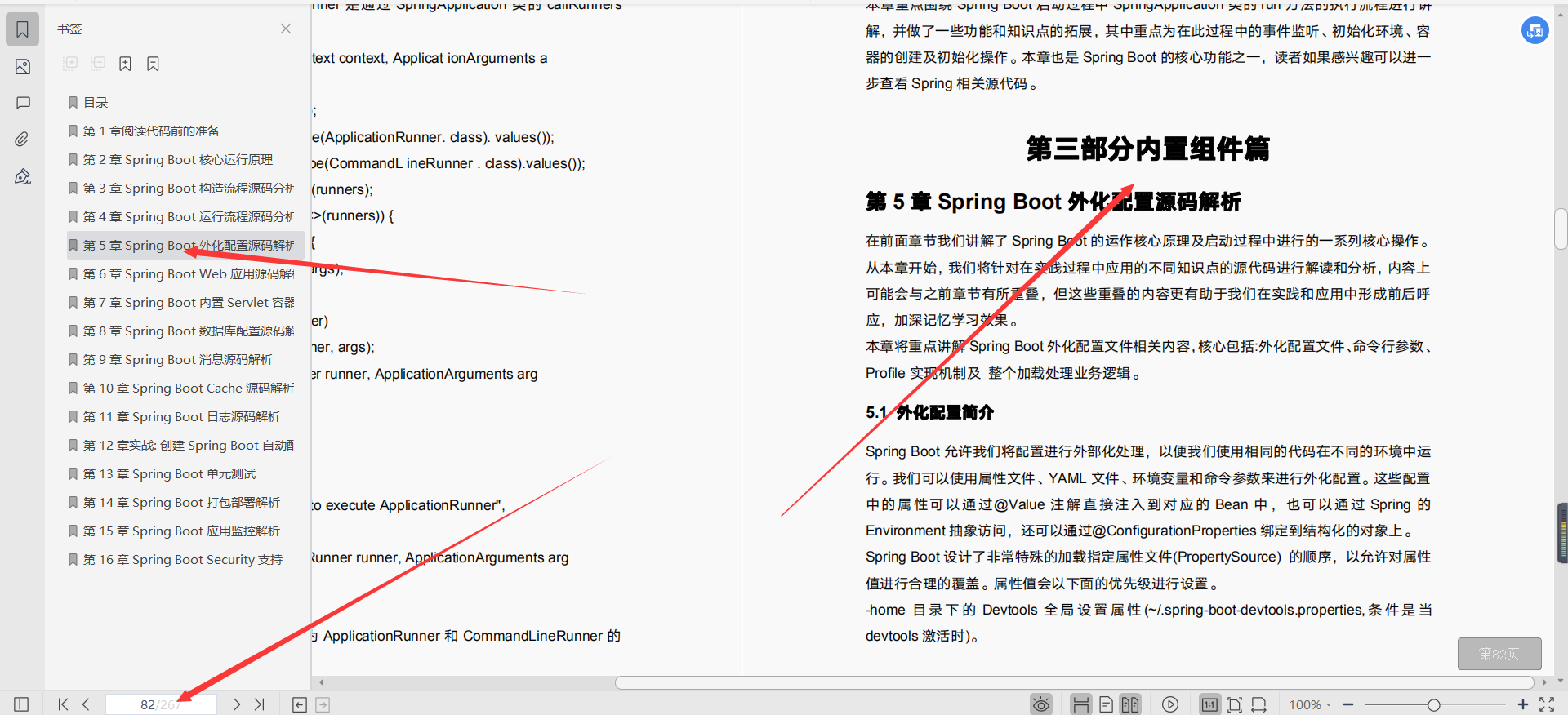Click the delete bookmark icon
This screenshot has height=715, width=1568.
153,64
